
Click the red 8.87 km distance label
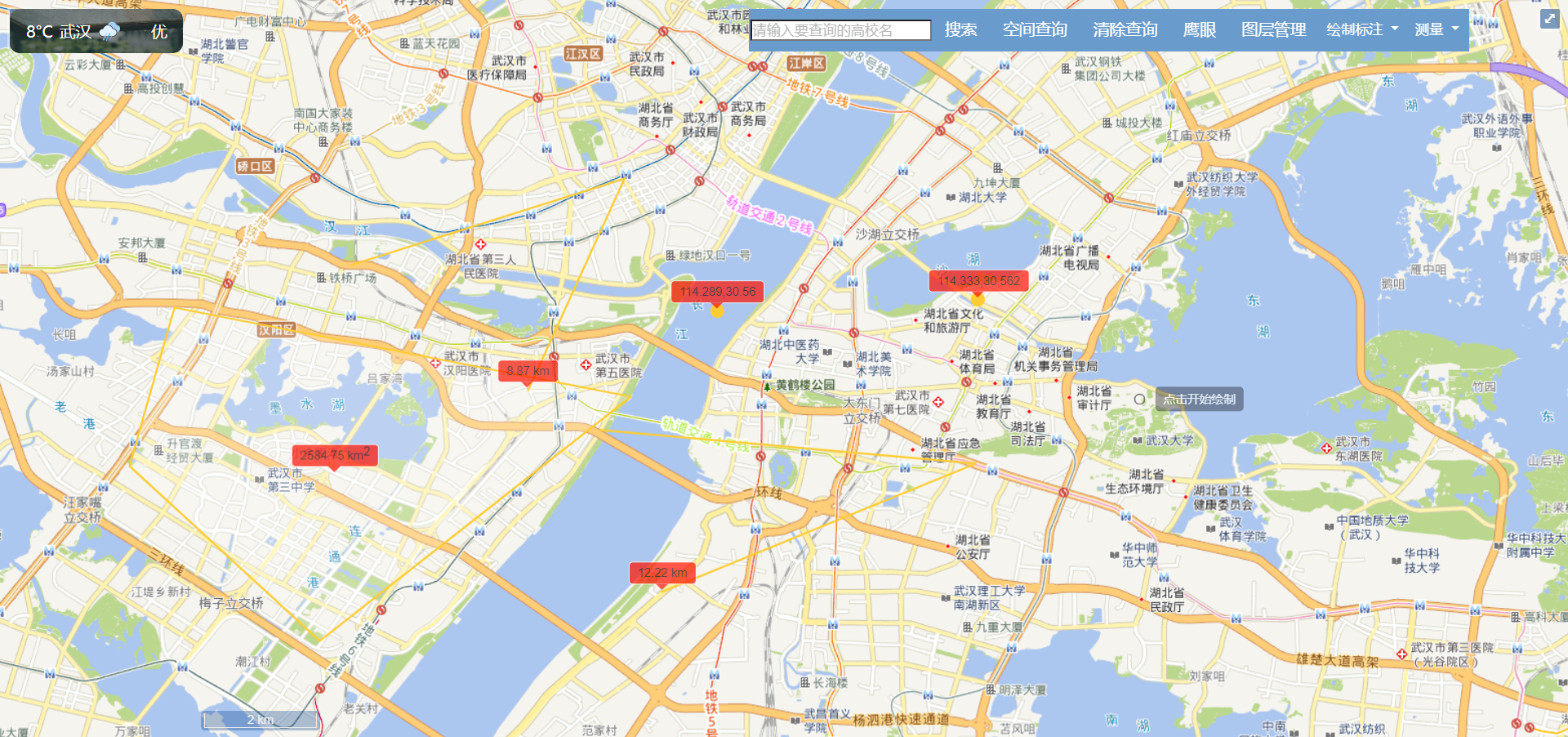527,370
